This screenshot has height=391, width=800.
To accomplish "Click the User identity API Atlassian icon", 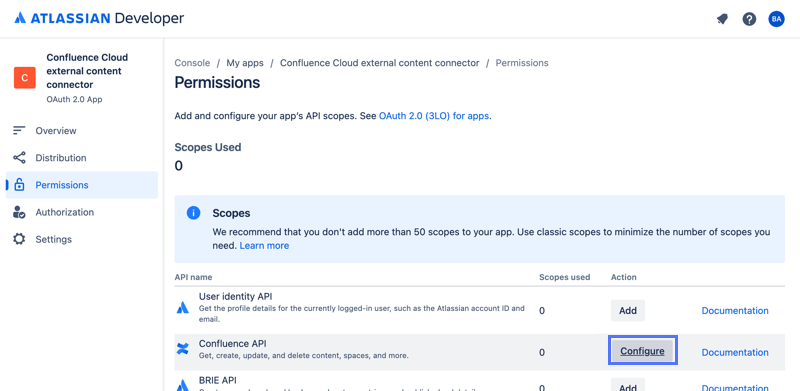I will (x=183, y=307).
